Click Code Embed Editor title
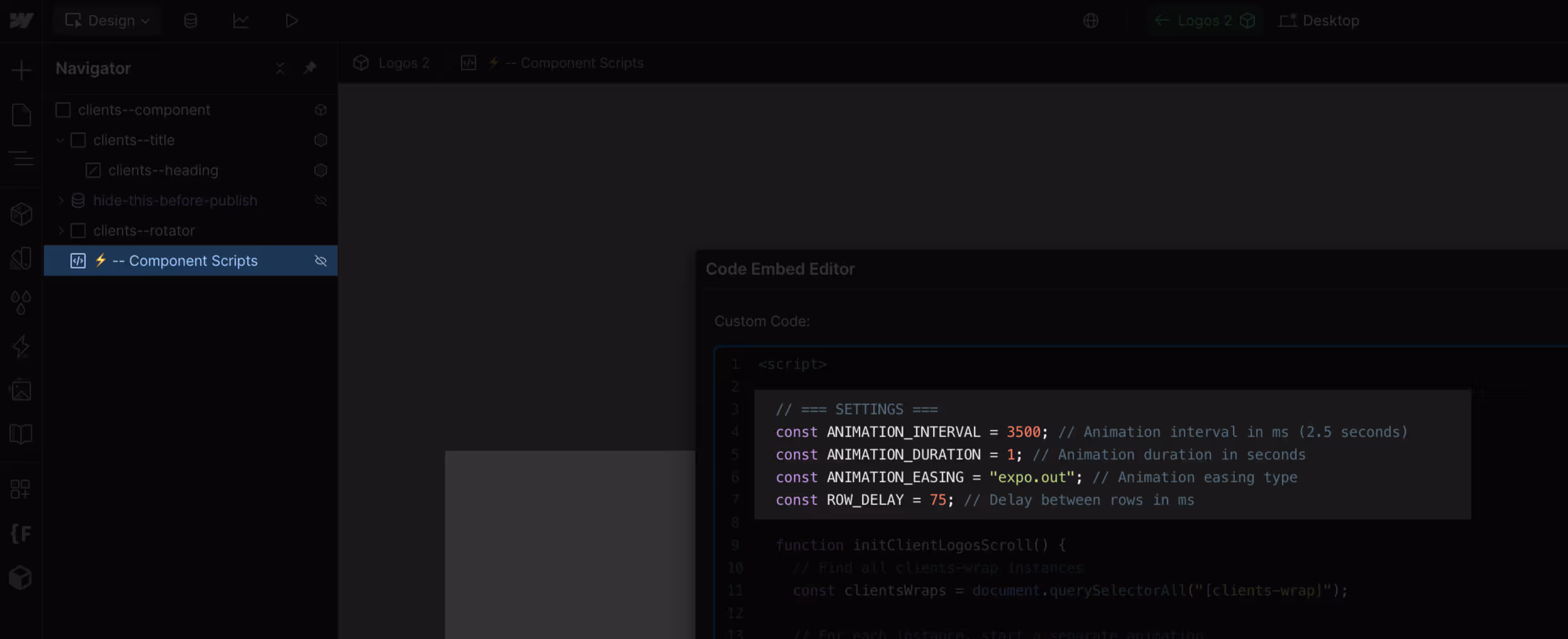Viewport: 1568px width, 639px height. (780, 269)
